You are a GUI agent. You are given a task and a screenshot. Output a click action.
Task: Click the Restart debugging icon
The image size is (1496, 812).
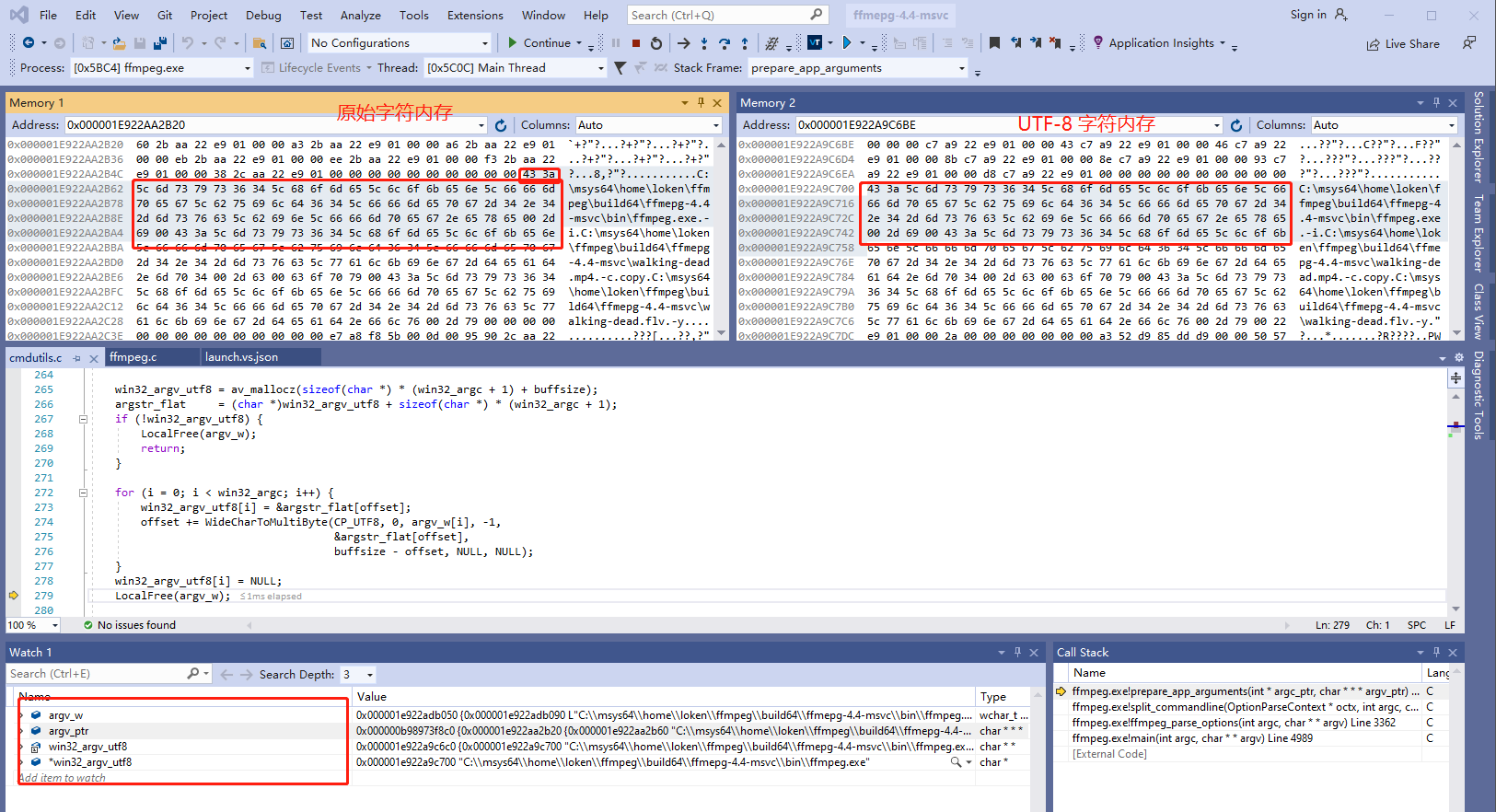pyautogui.click(x=655, y=43)
